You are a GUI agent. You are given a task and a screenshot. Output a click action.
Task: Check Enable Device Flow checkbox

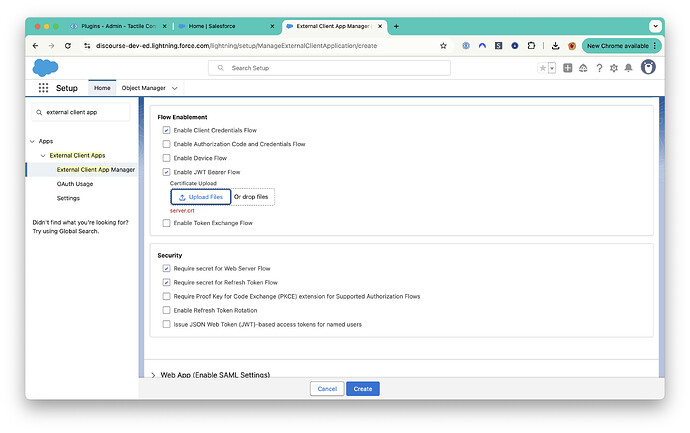(166, 158)
